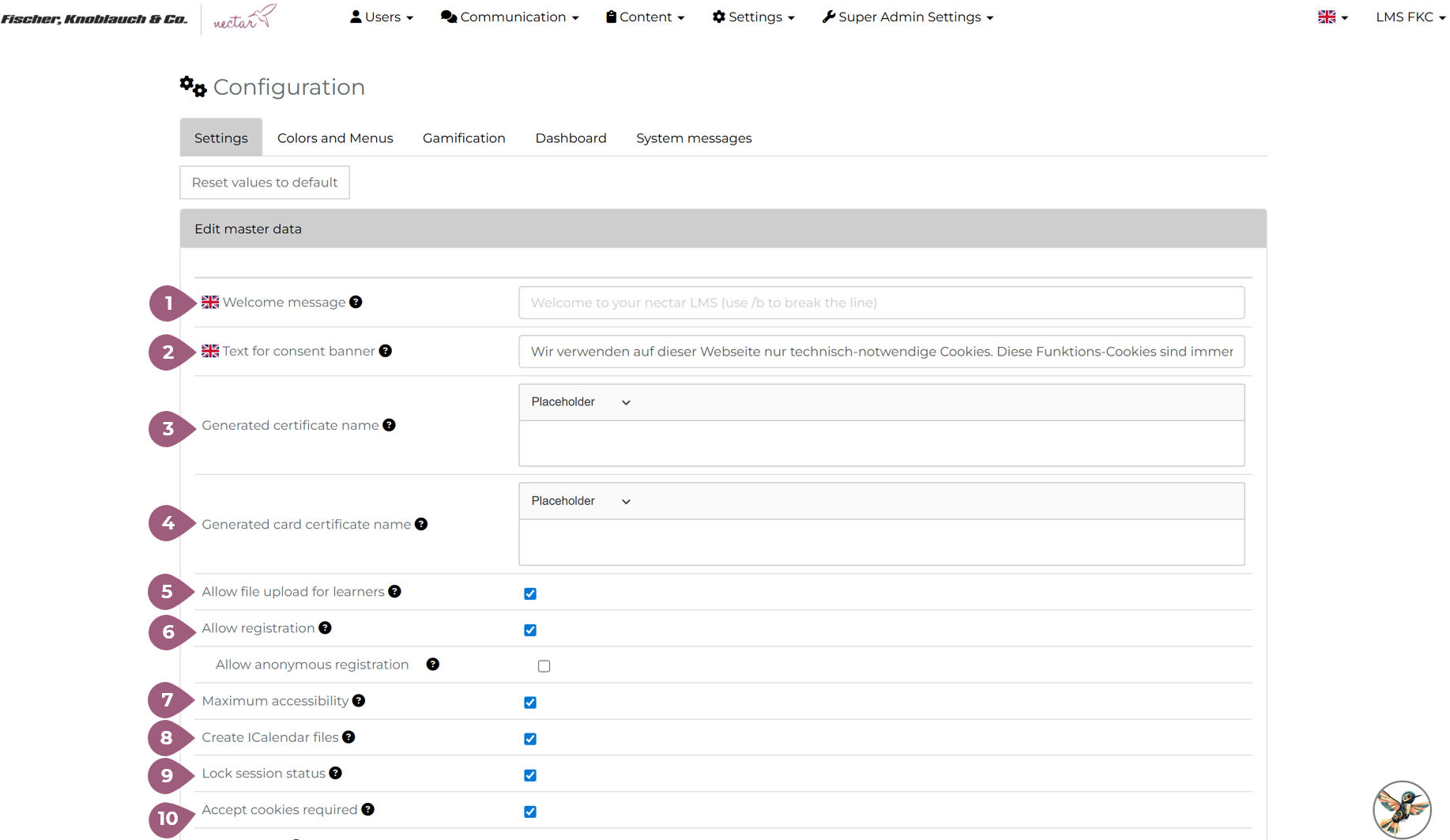
Task: Switch to Colors and Menus tab
Action: 335,138
